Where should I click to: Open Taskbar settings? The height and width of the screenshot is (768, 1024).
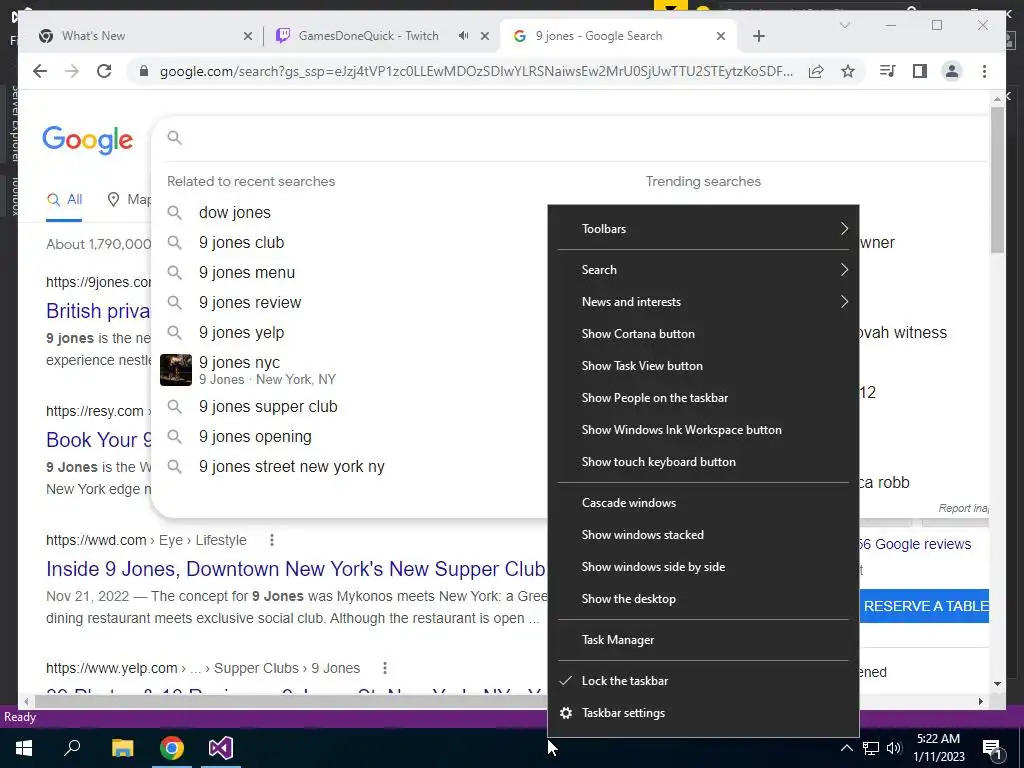tap(703, 712)
